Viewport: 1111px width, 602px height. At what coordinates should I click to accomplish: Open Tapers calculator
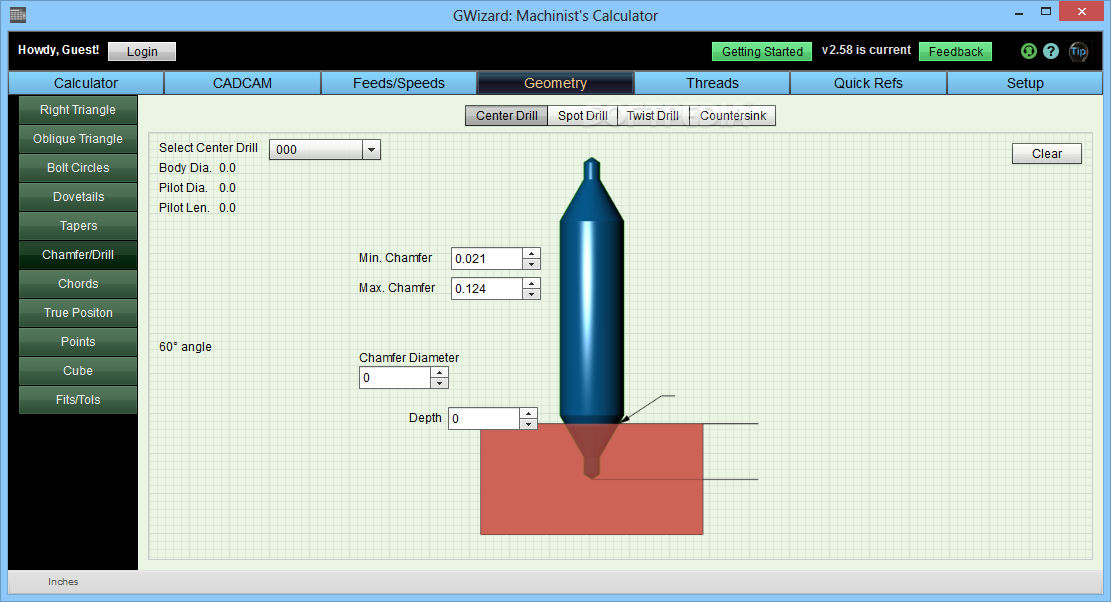[78, 226]
